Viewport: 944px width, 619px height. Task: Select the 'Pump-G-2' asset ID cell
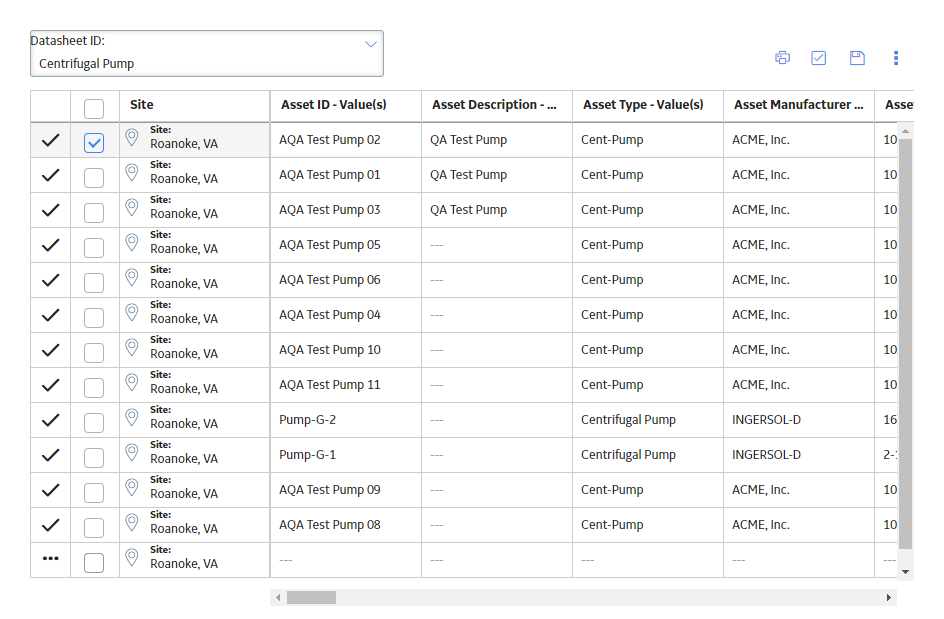346,420
